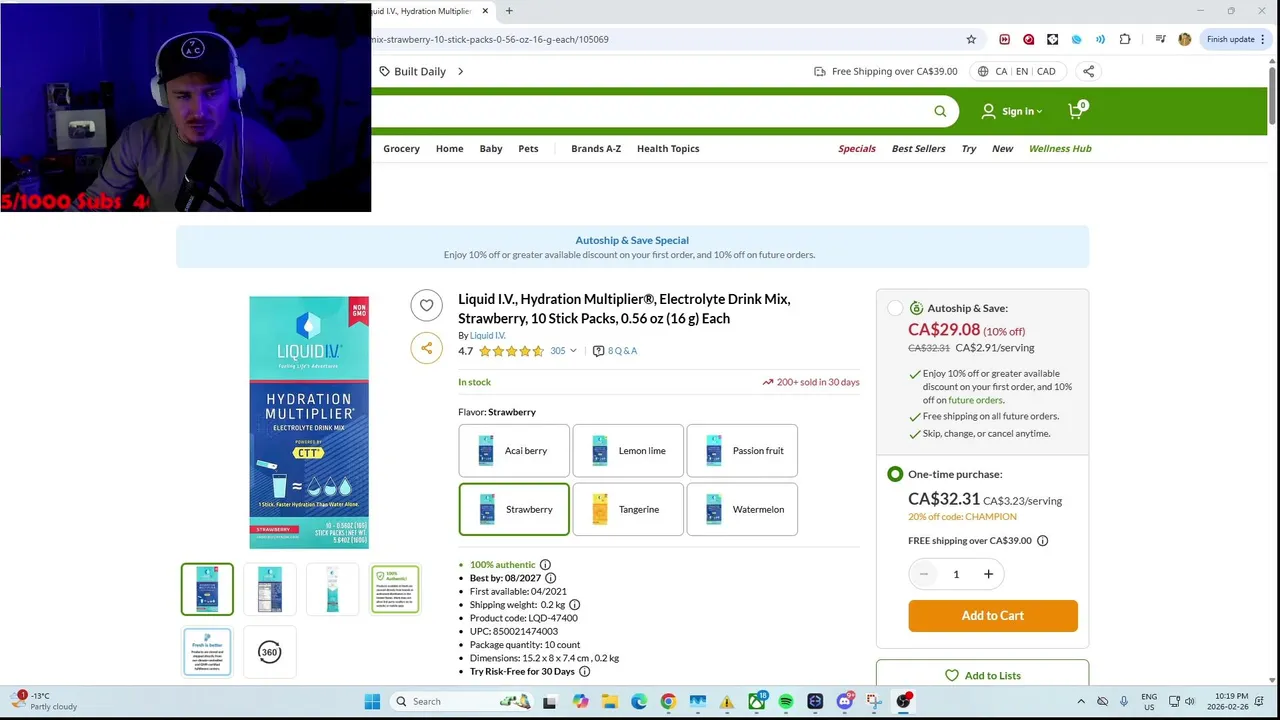Open the Wellness Hub link
This screenshot has height=720, width=1280.
coord(1060,148)
